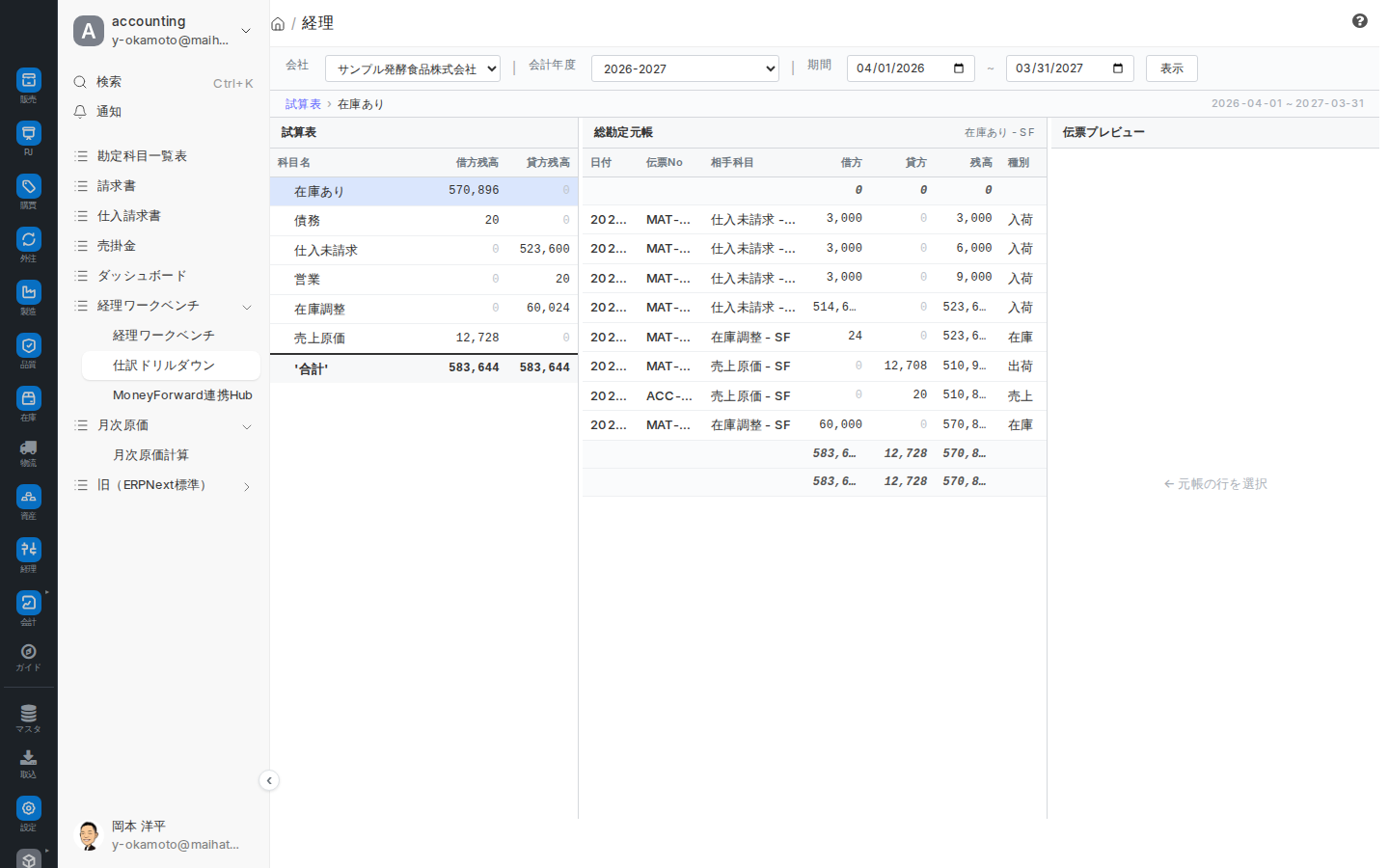Open the 会計年度 2026-2027 dropdown
Screen dimensions: 1389x868
[685, 68]
